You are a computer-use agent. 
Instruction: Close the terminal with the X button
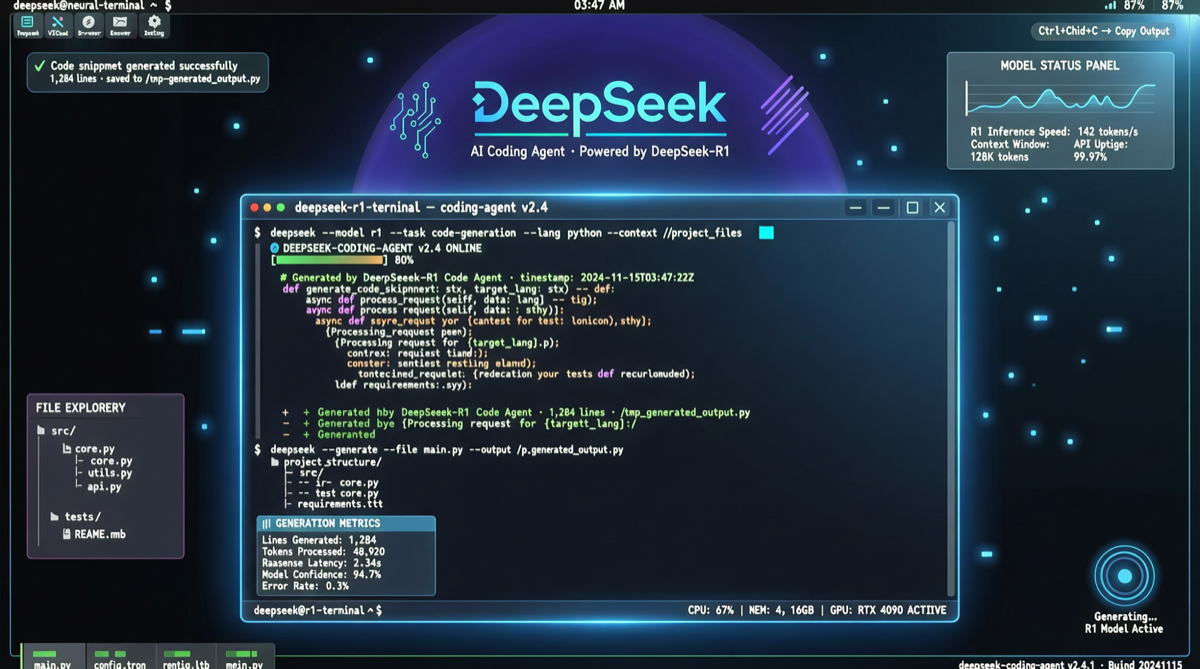[x=940, y=208]
